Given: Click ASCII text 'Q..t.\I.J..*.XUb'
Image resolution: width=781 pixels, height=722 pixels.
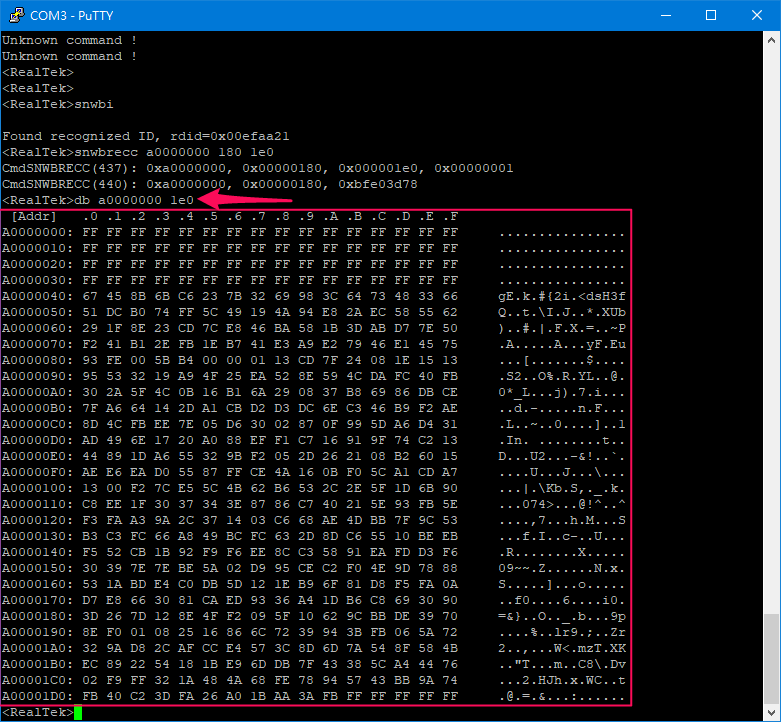Looking at the screenshot, I should (562, 312).
